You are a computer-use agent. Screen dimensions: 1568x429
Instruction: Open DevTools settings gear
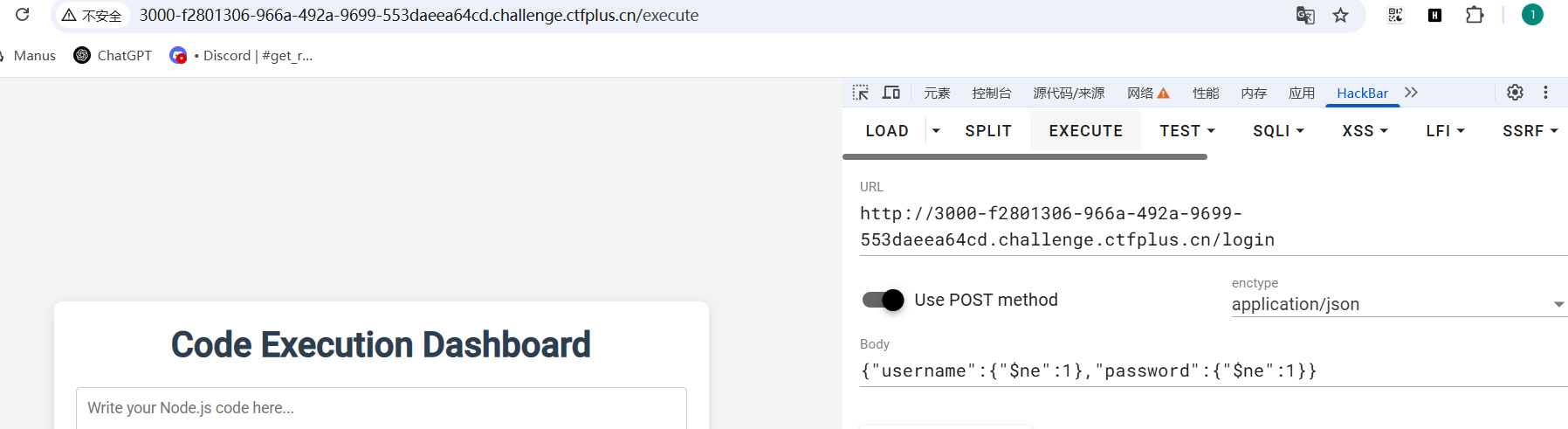click(1516, 93)
